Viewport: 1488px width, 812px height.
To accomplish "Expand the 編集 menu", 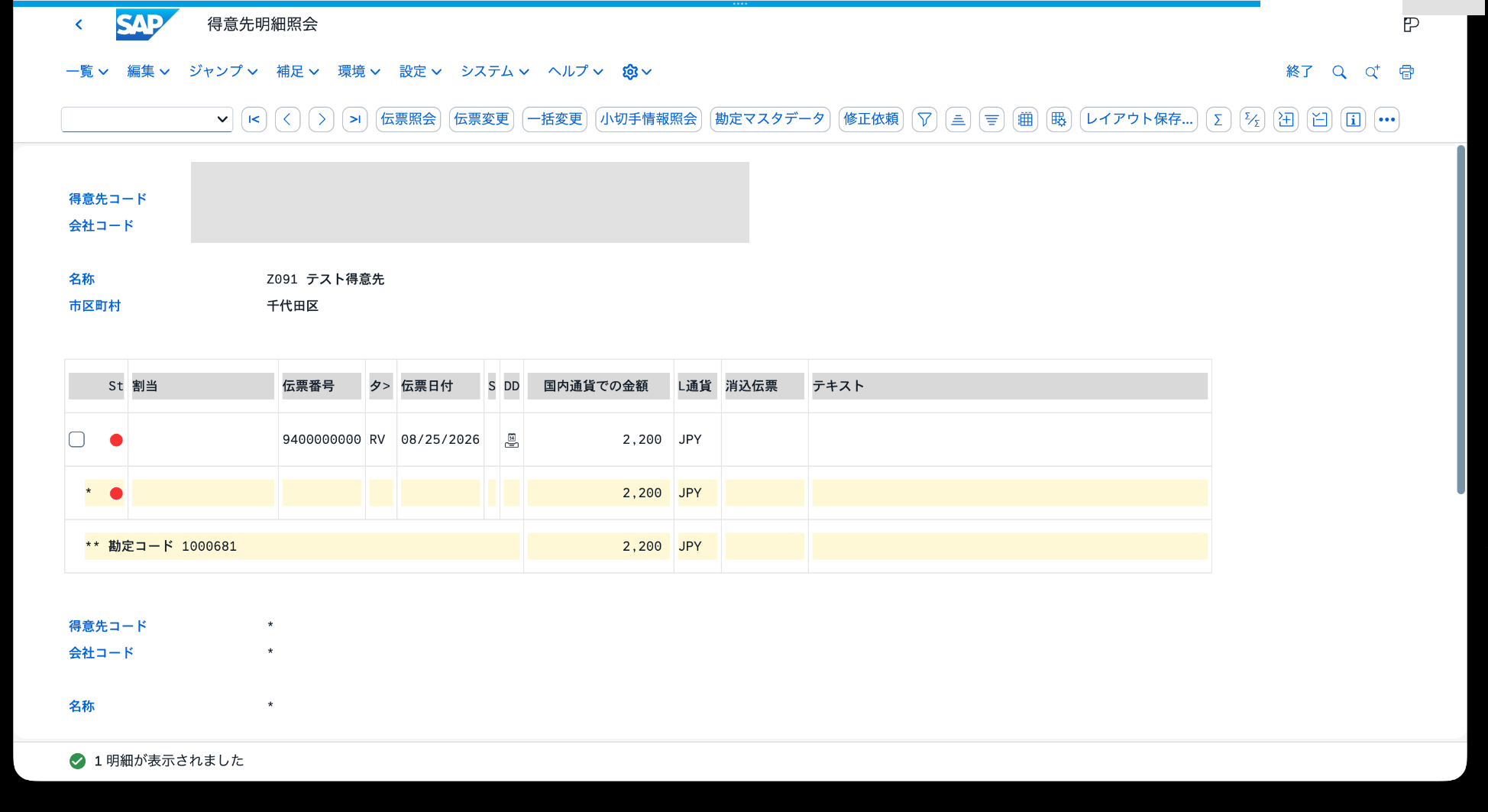I will point(148,71).
